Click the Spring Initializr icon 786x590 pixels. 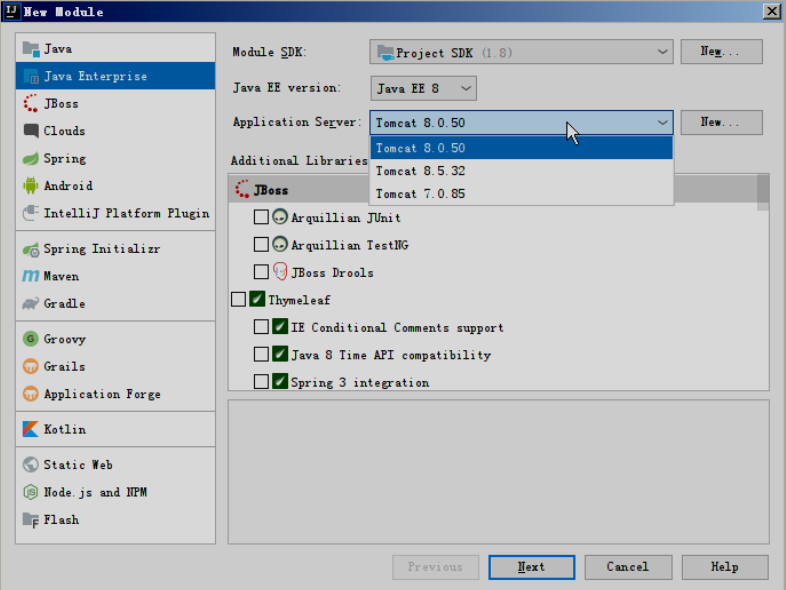coord(31,249)
